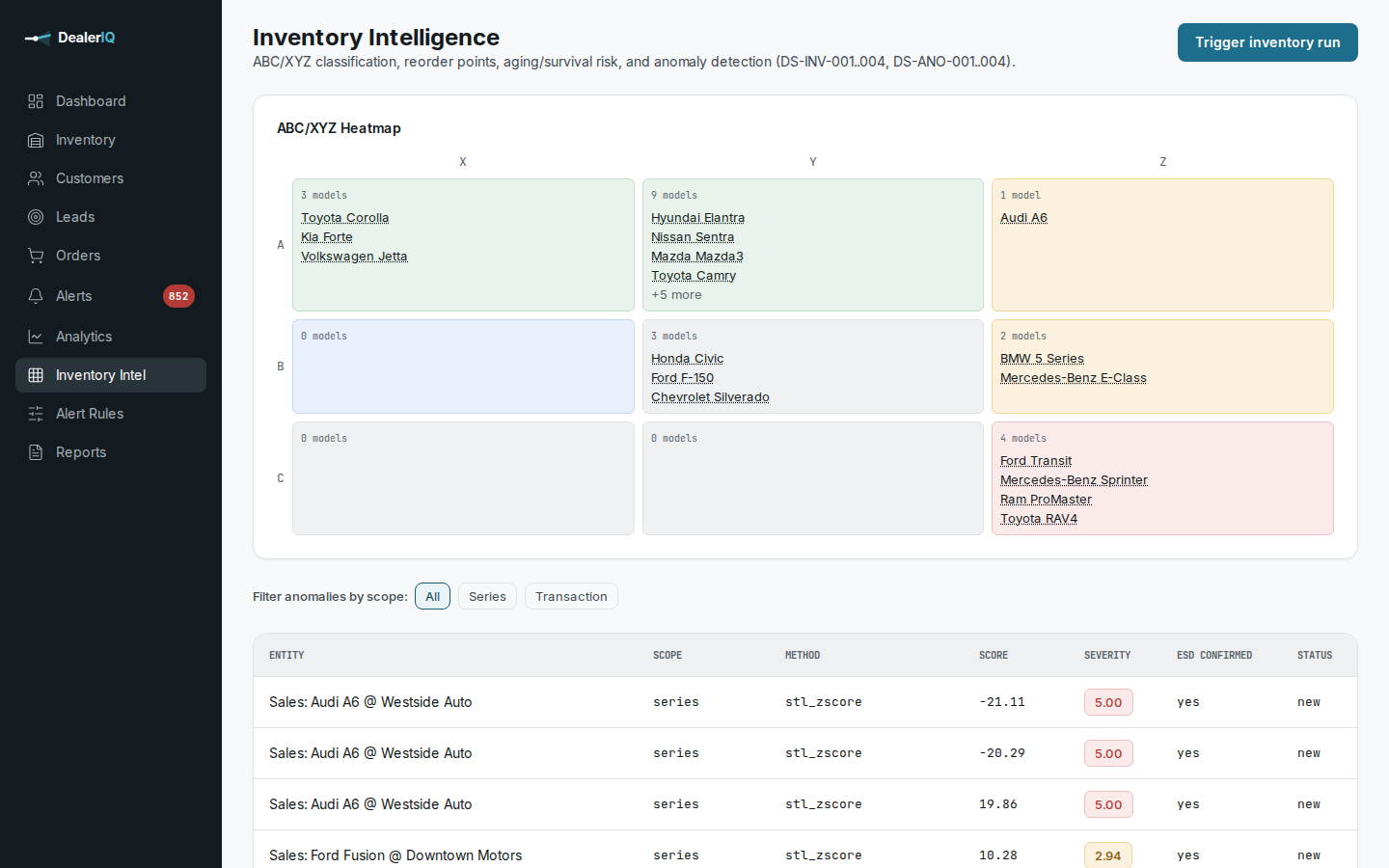
Task: Open the Volkswagen Jetta link
Action: tap(354, 257)
